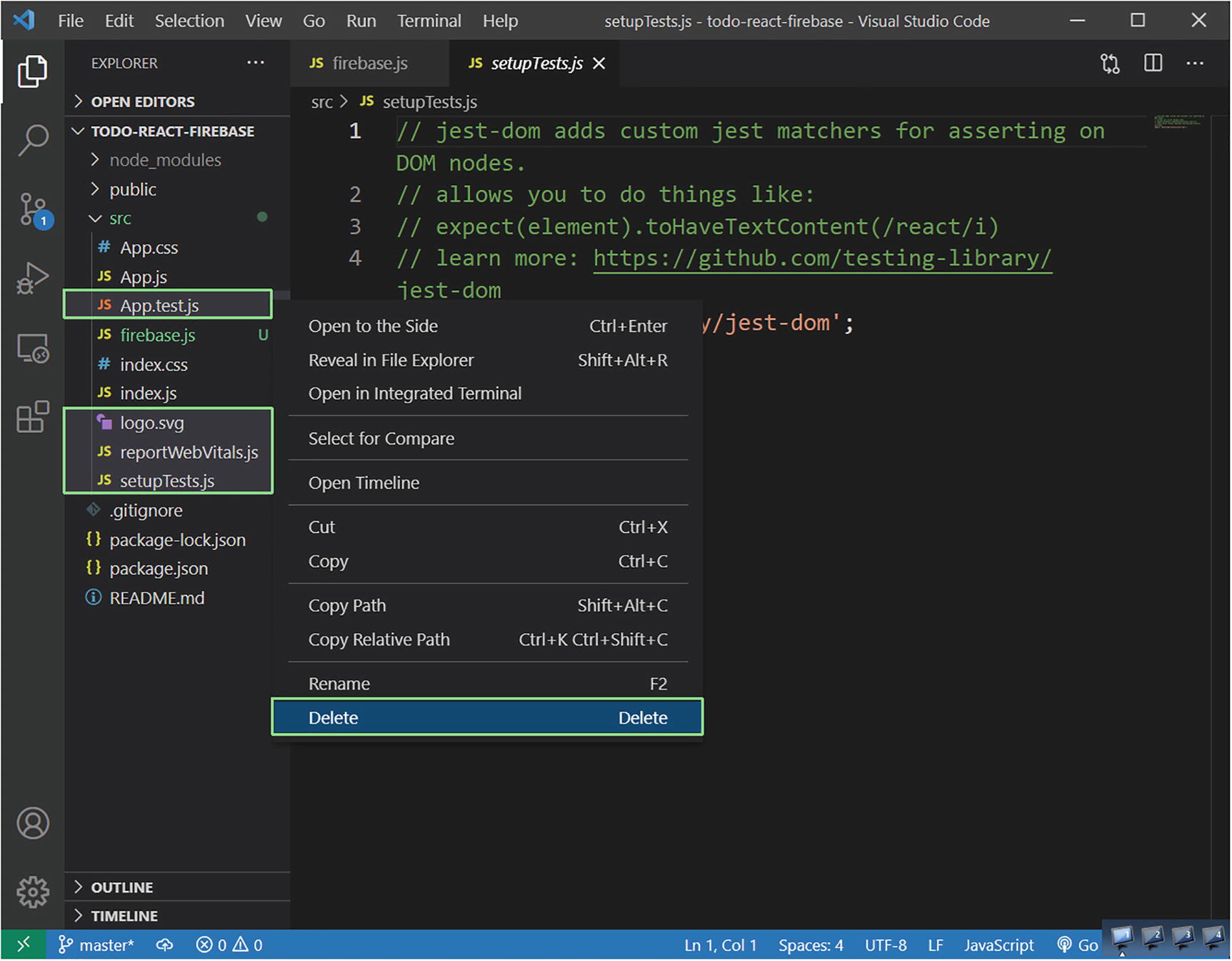The image size is (1232, 961).
Task: Click the JavaScript language mode indicator
Action: (x=998, y=945)
